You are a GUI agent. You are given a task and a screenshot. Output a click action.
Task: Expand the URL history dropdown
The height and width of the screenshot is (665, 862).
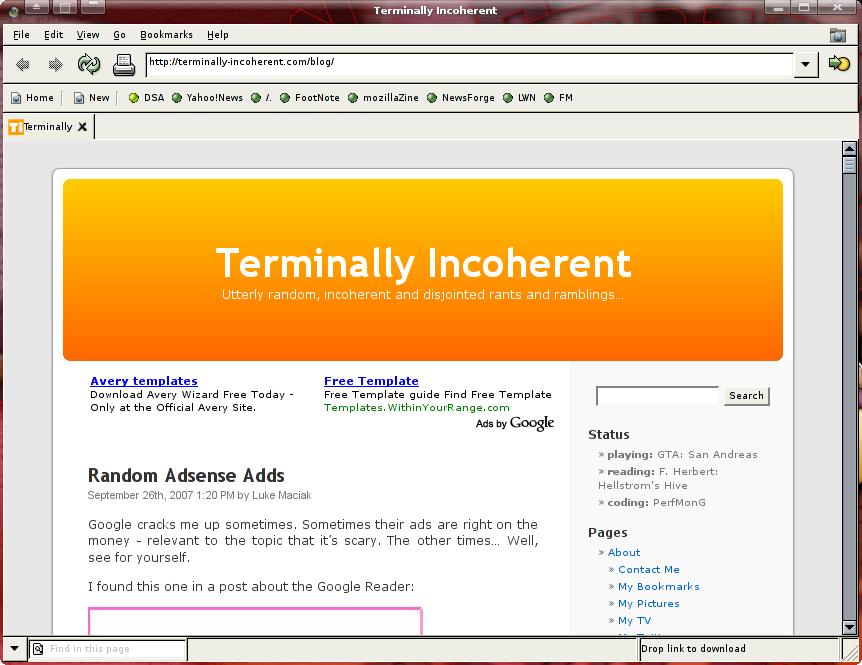[807, 65]
